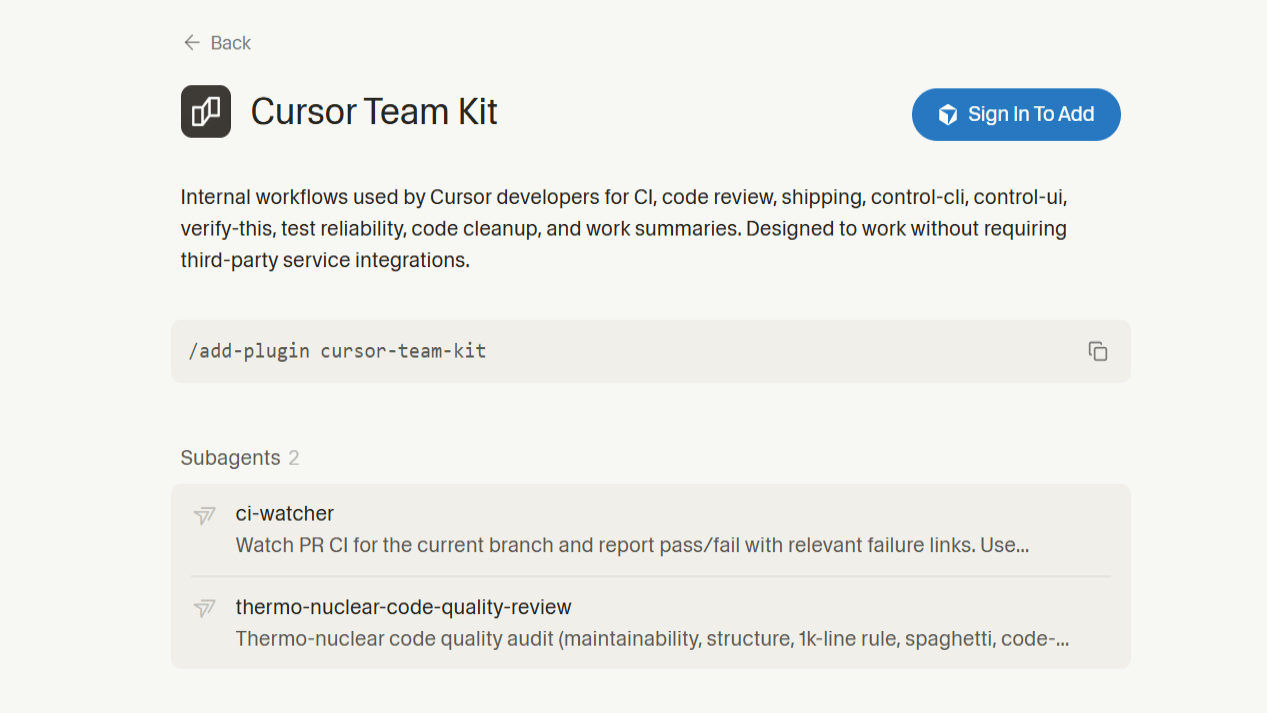Click the cube icon inside Sign In button

click(x=948, y=115)
